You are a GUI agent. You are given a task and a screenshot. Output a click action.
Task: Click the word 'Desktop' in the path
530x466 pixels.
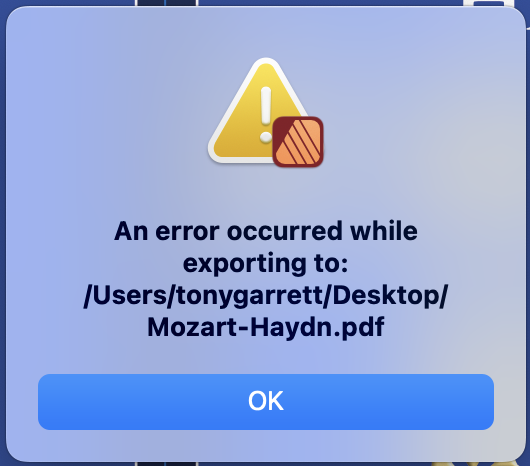click(x=386, y=296)
